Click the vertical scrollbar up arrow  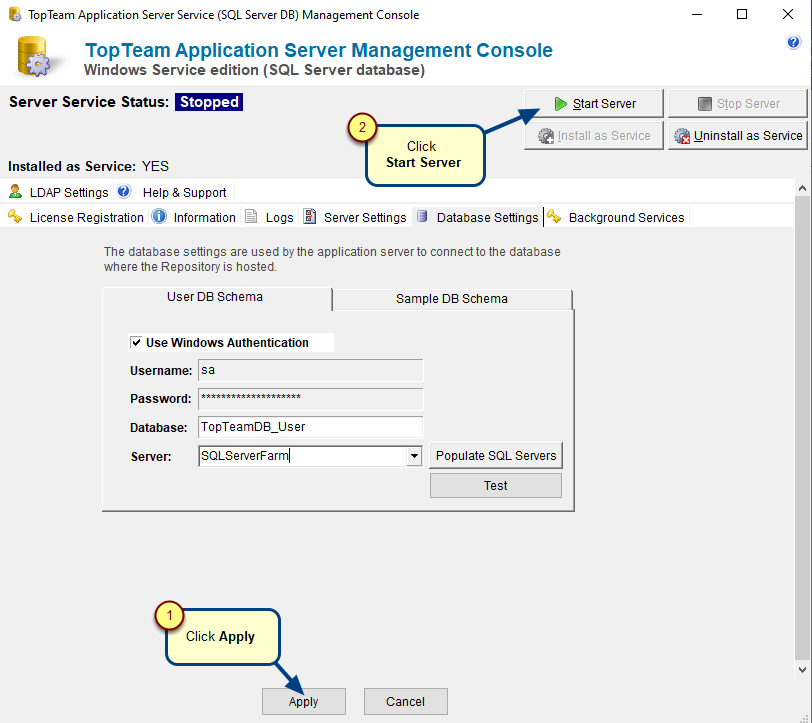[x=802, y=189]
